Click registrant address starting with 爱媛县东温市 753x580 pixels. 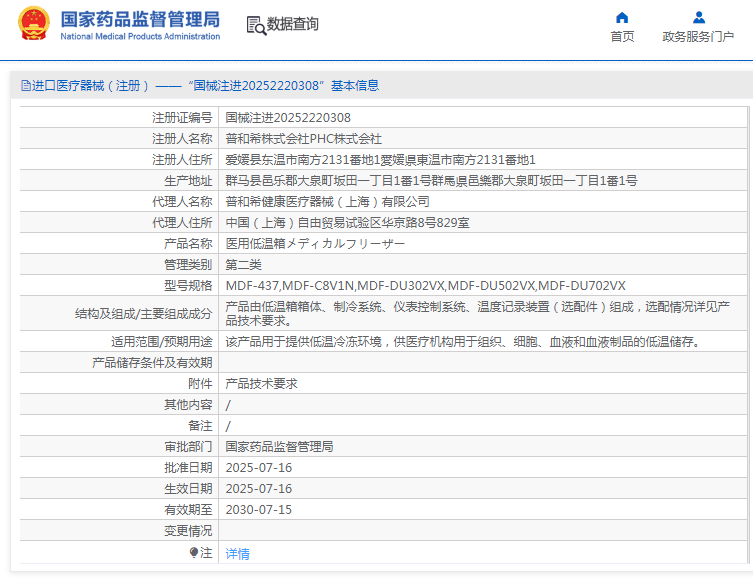(380, 159)
